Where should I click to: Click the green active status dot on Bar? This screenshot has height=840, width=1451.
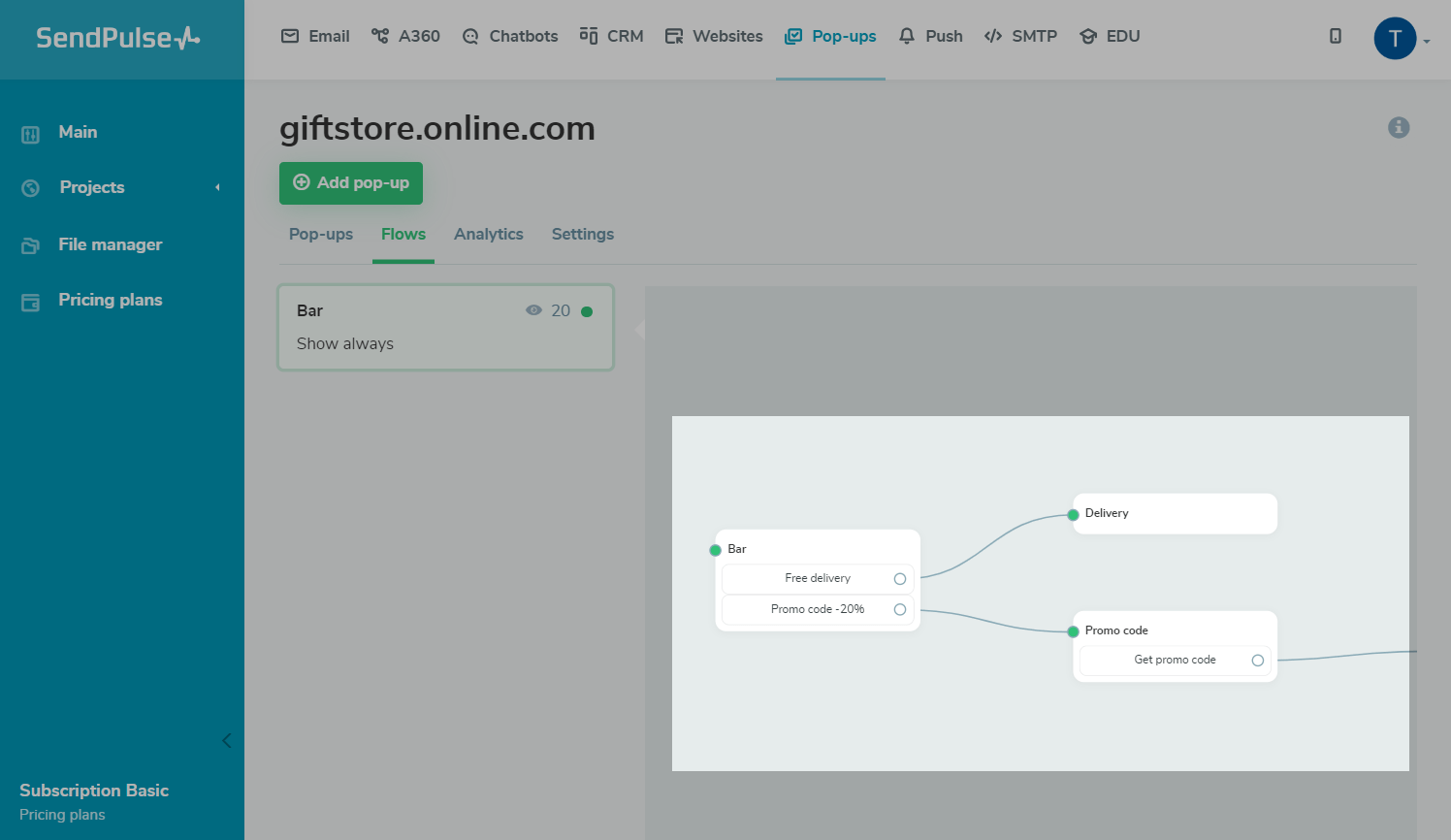587,311
